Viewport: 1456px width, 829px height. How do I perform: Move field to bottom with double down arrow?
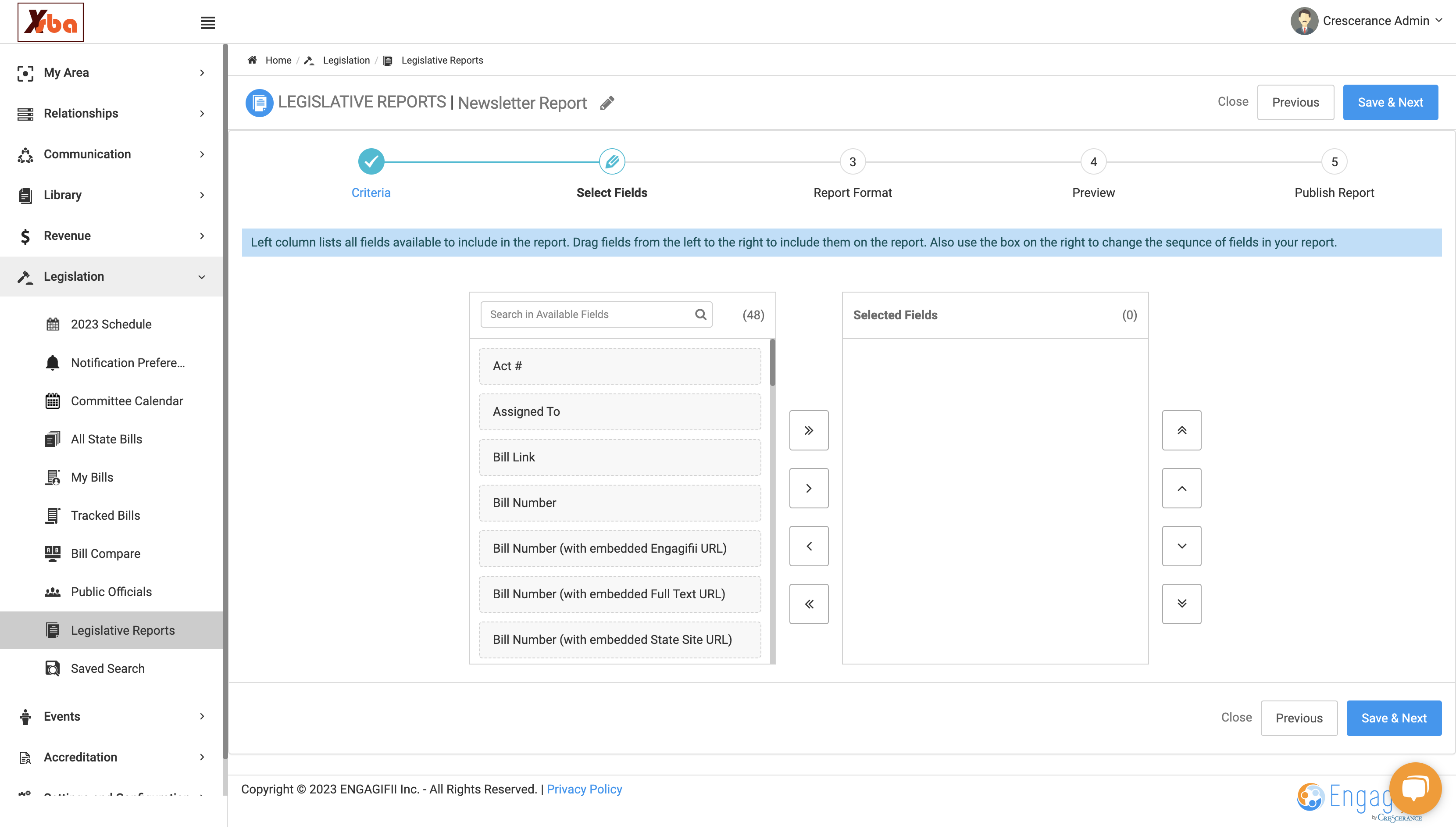[x=1181, y=604]
